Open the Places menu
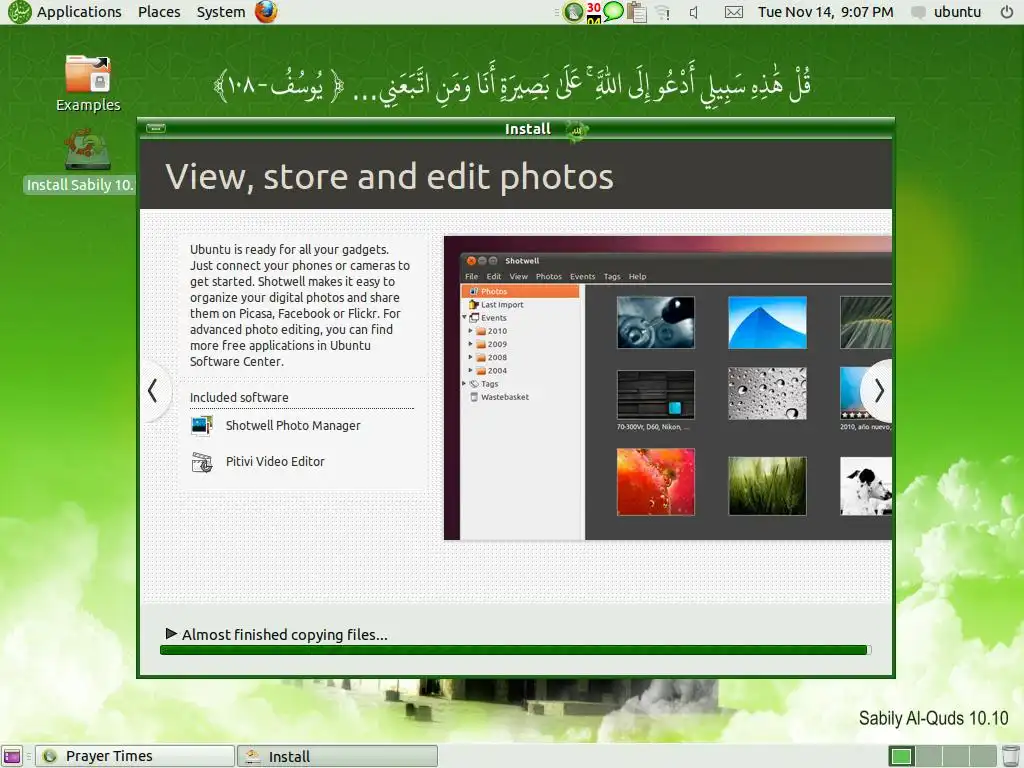Screen dimensions: 1024x768 (159, 12)
